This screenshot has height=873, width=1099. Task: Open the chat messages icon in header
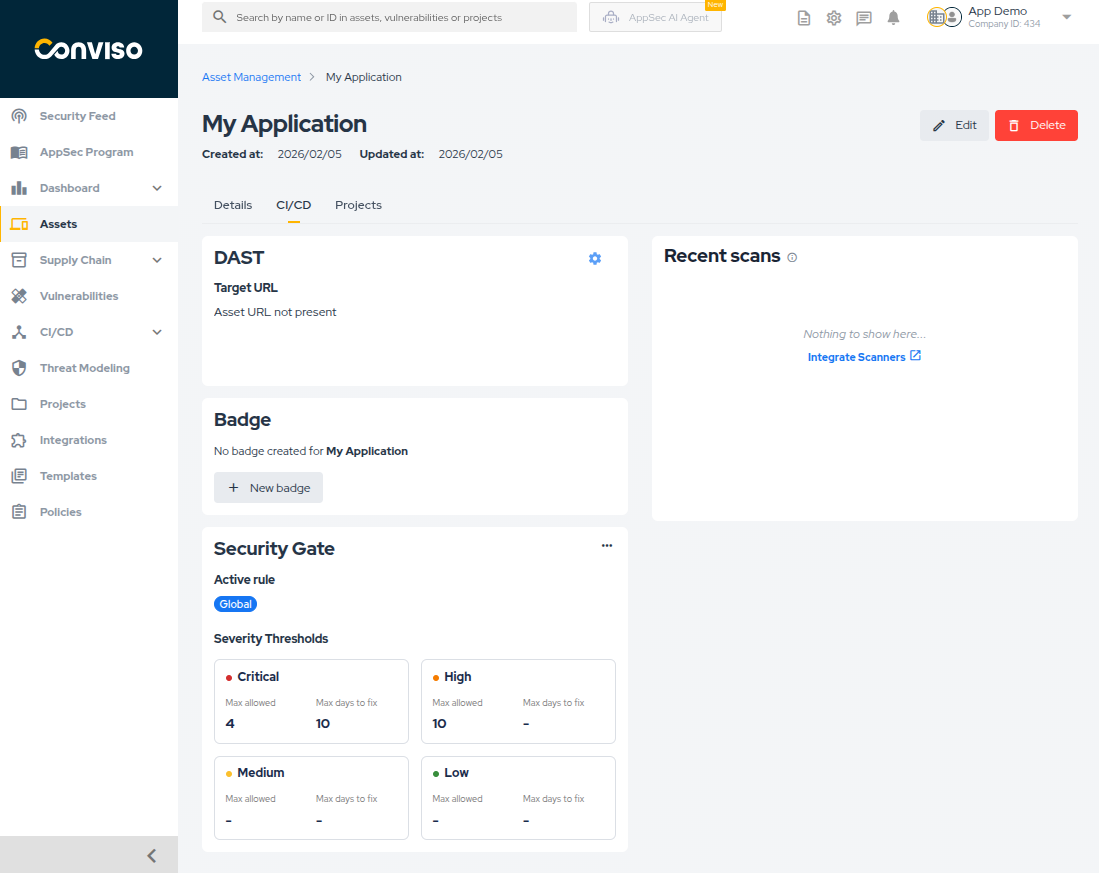(x=864, y=18)
